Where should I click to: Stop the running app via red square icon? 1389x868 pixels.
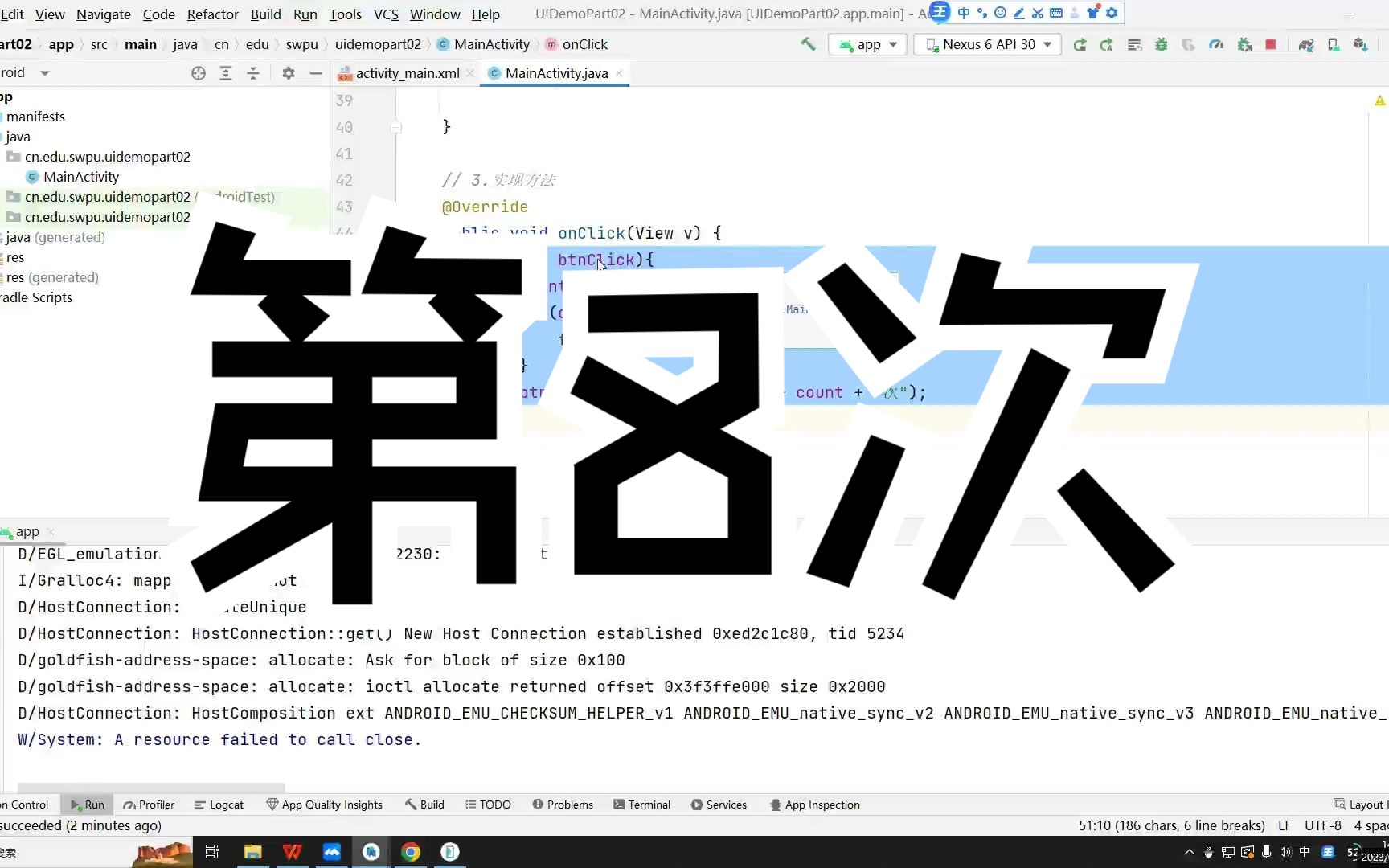[1271, 44]
